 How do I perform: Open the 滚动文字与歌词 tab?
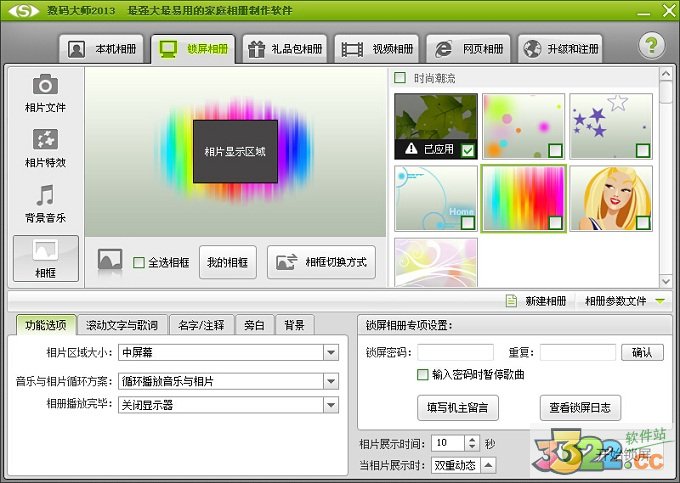pyautogui.click(x=121, y=325)
